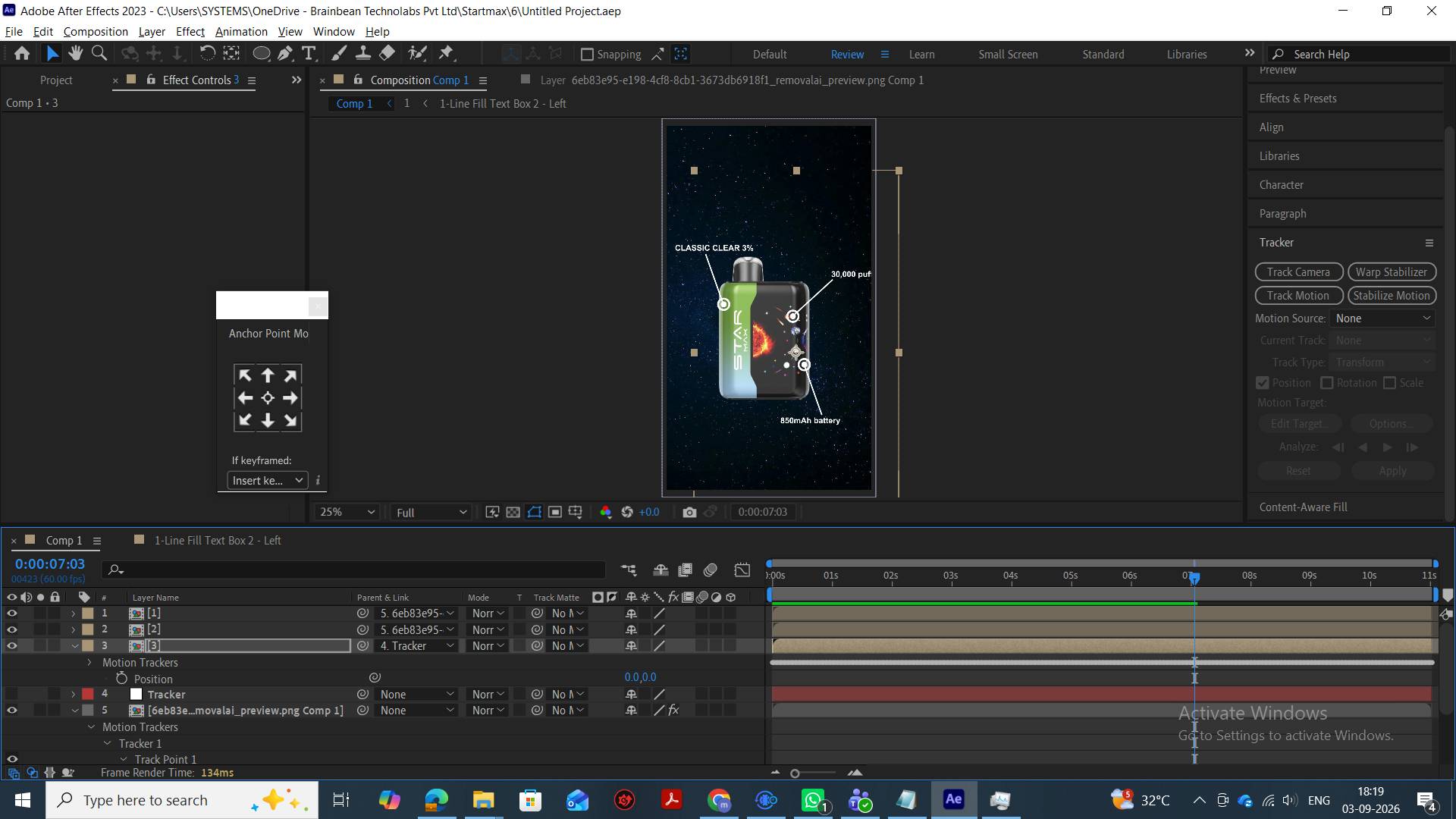Select the Puppet Pin tool
1456x819 pixels.
(x=446, y=53)
